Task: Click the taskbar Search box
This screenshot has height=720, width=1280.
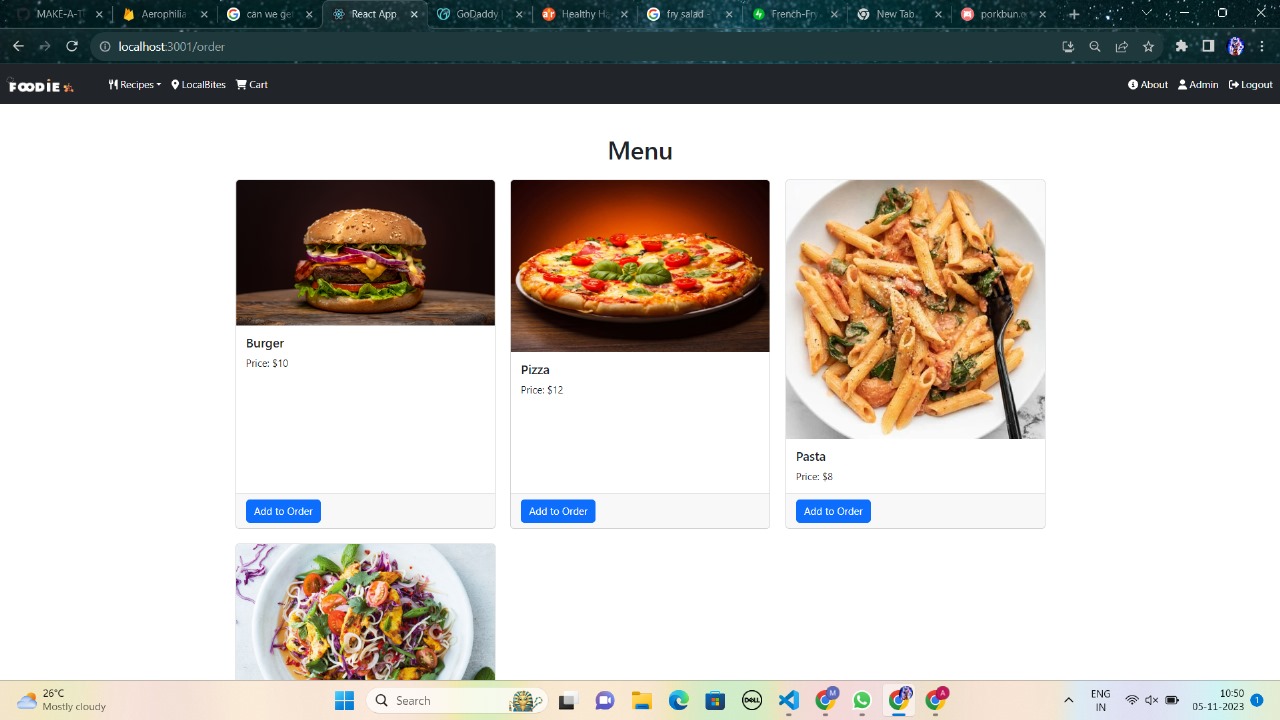Action: click(456, 701)
